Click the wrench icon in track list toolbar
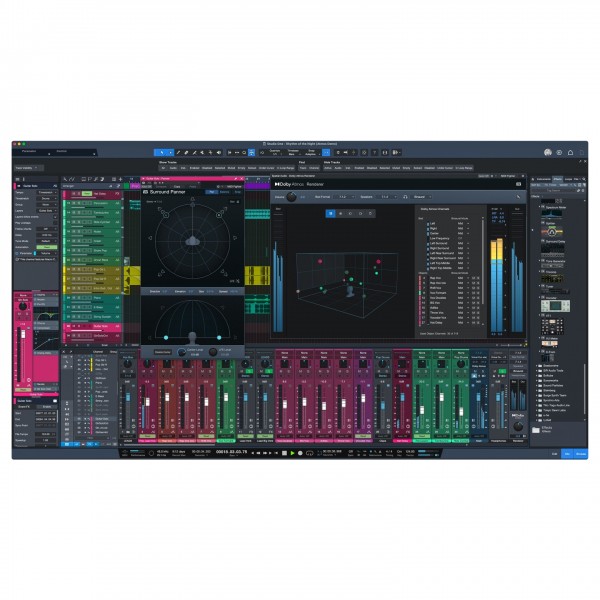The height and width of the screenshot is (600, 600). click(x=65, y=179)
